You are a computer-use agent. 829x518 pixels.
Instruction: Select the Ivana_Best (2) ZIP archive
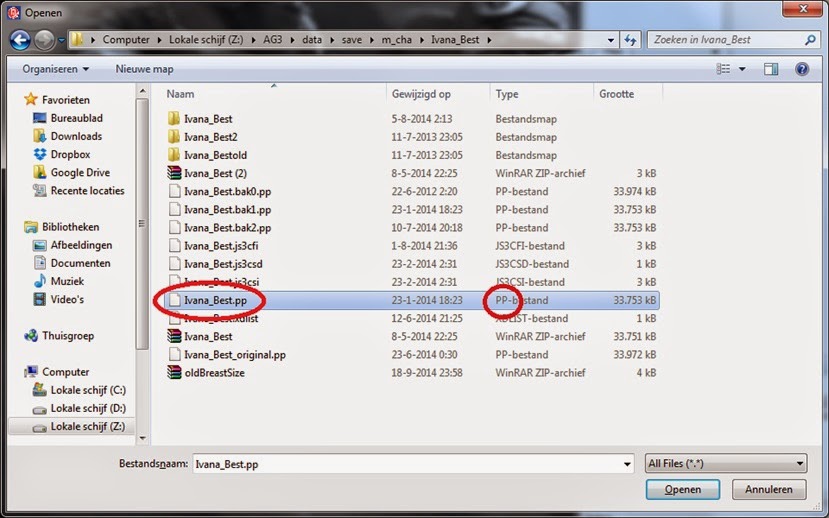tap(215, 173)
